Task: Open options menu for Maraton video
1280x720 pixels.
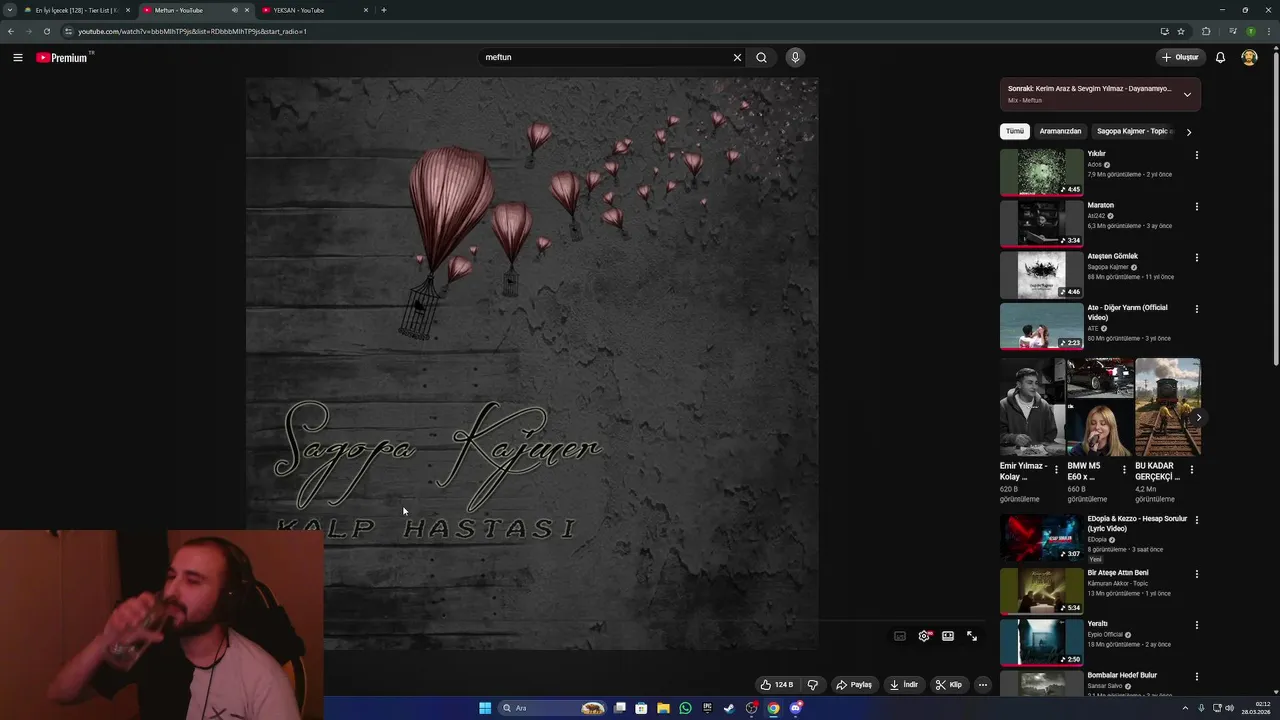Action: tap(1196, 206)
